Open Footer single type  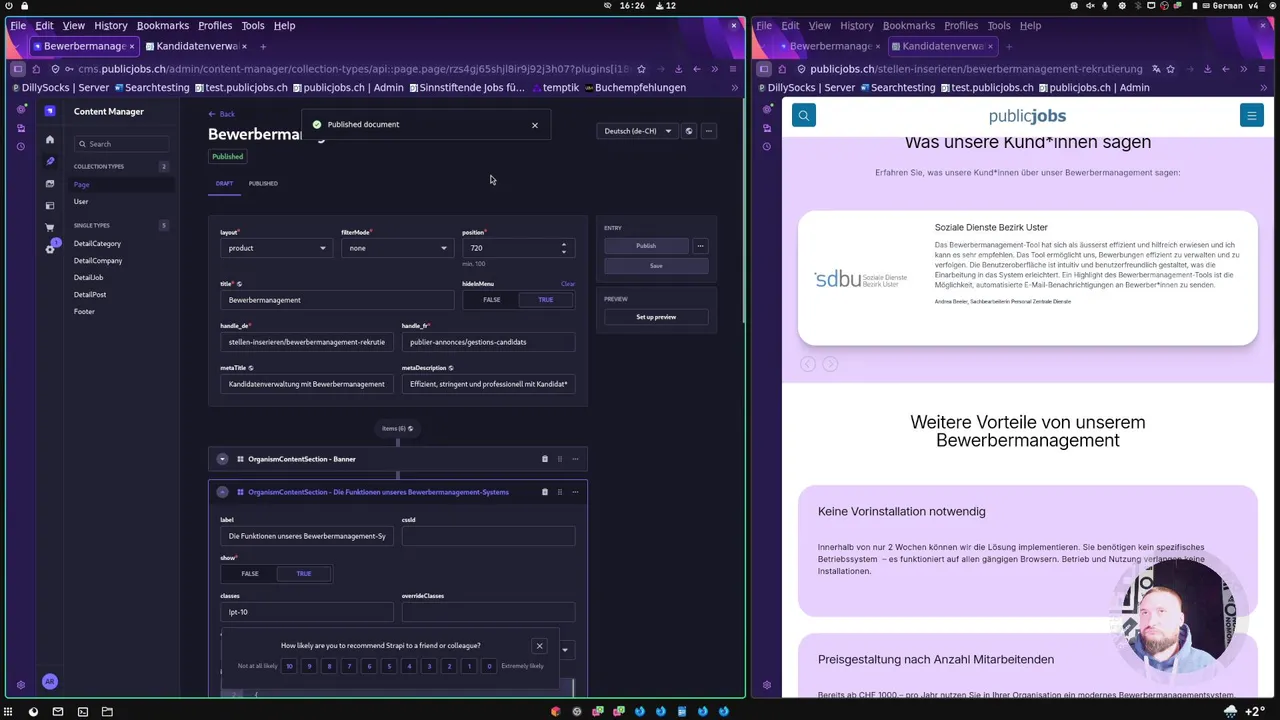pos(84,312)
